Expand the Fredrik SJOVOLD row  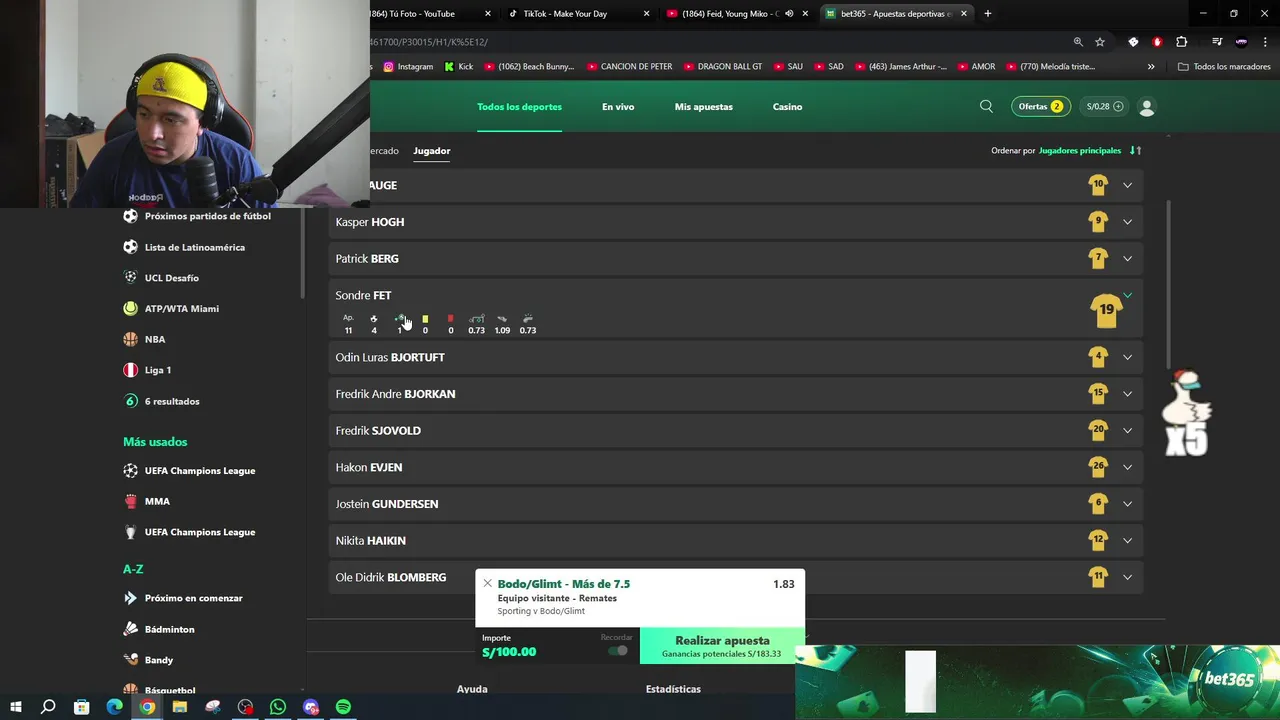click(x=1127, y=430)
